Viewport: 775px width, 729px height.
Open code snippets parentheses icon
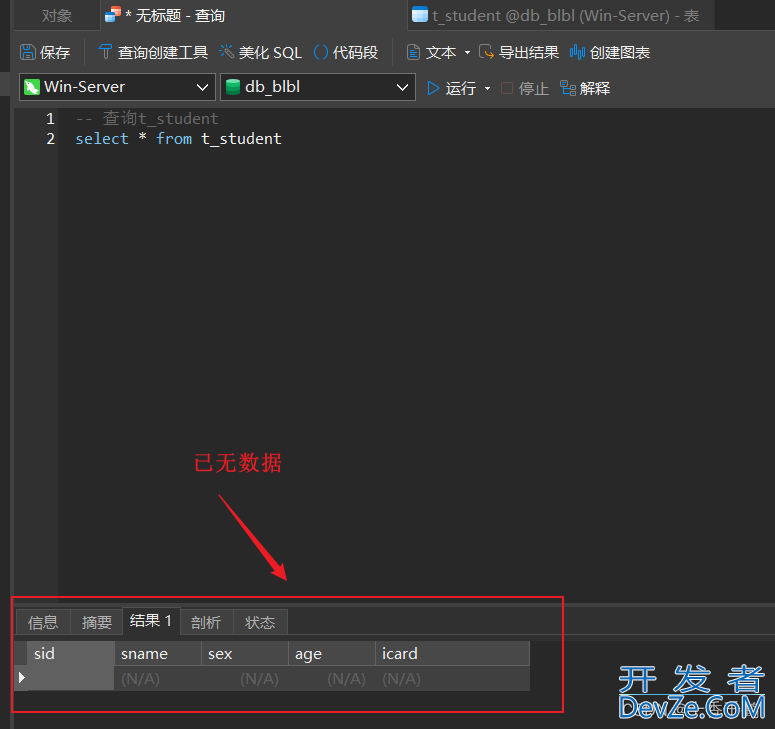321,52
